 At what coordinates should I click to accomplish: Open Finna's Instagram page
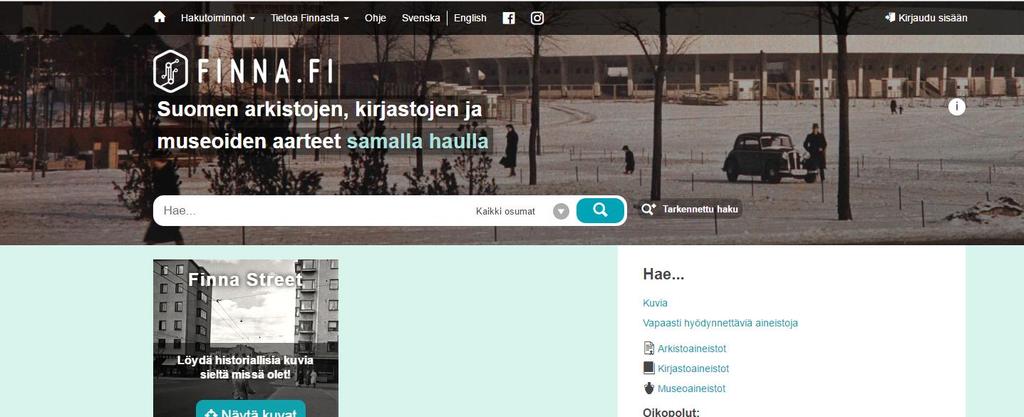pyautogui.click(x=537, y=18)
